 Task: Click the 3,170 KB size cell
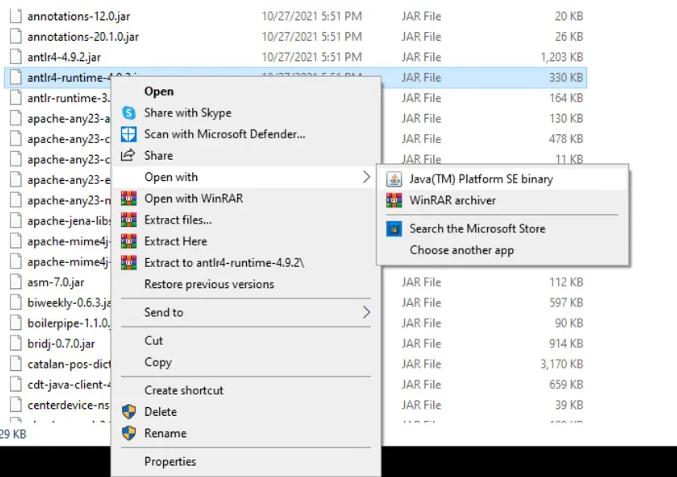click(x=562, y=364)
